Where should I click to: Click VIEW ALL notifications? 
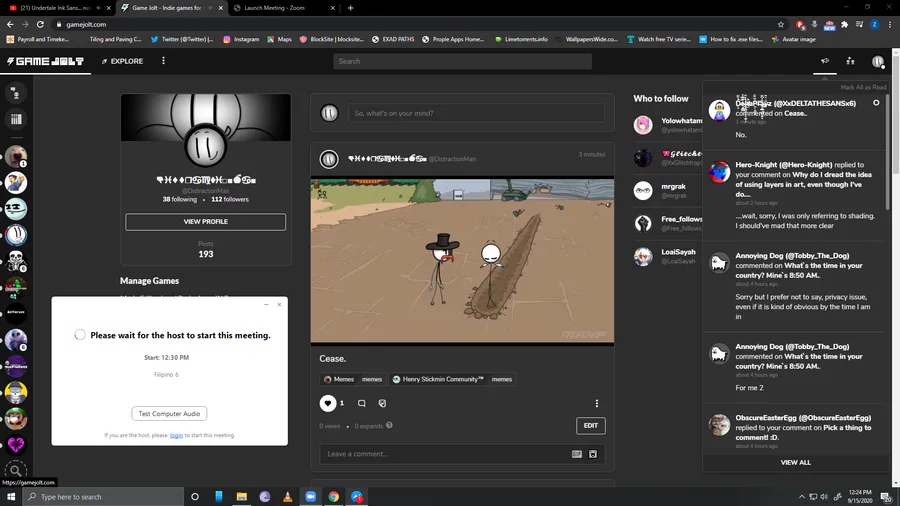tap(796, 462)
